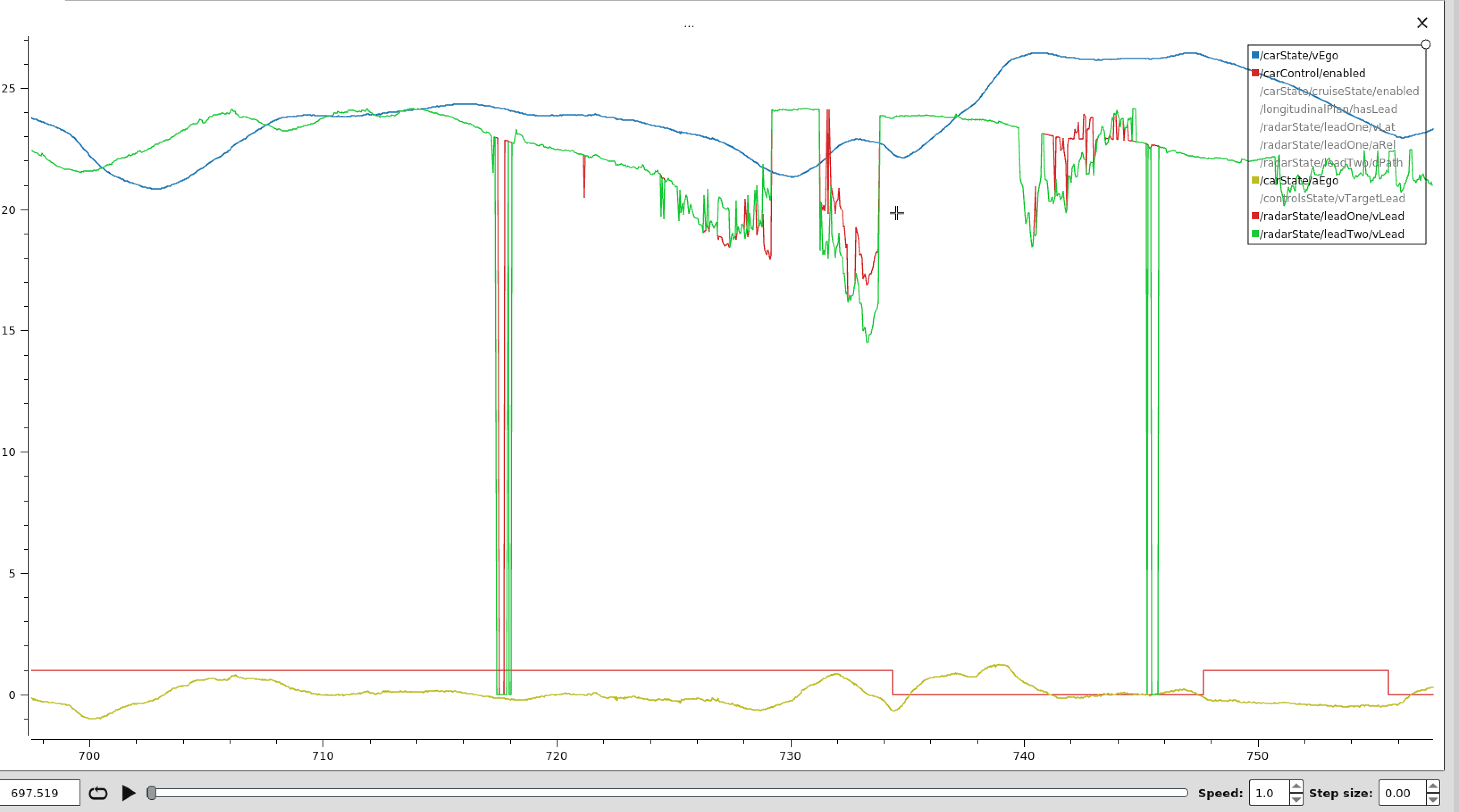Decrease Step size with down arrow
The image size is (1459, 812).
(x=1432, y=799)
